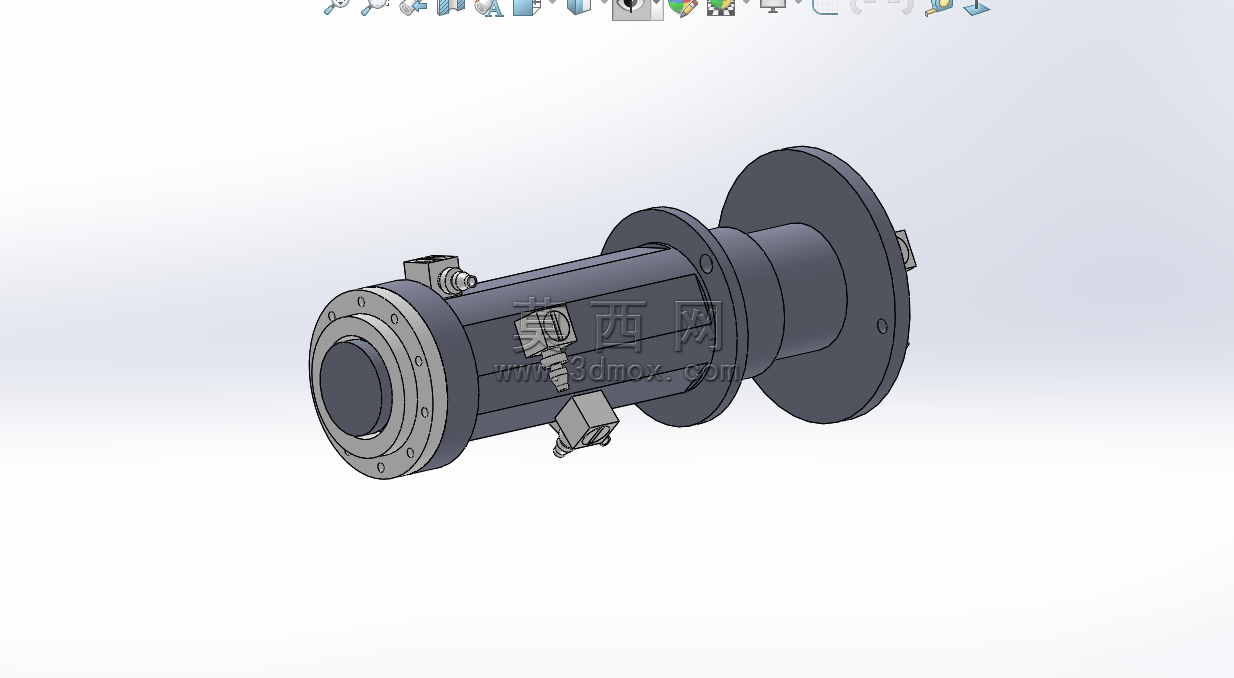Image resolution: width=1234 pixels, height=678 pixels.
Task: Select the front bolted end cap face
Action: 372,382
